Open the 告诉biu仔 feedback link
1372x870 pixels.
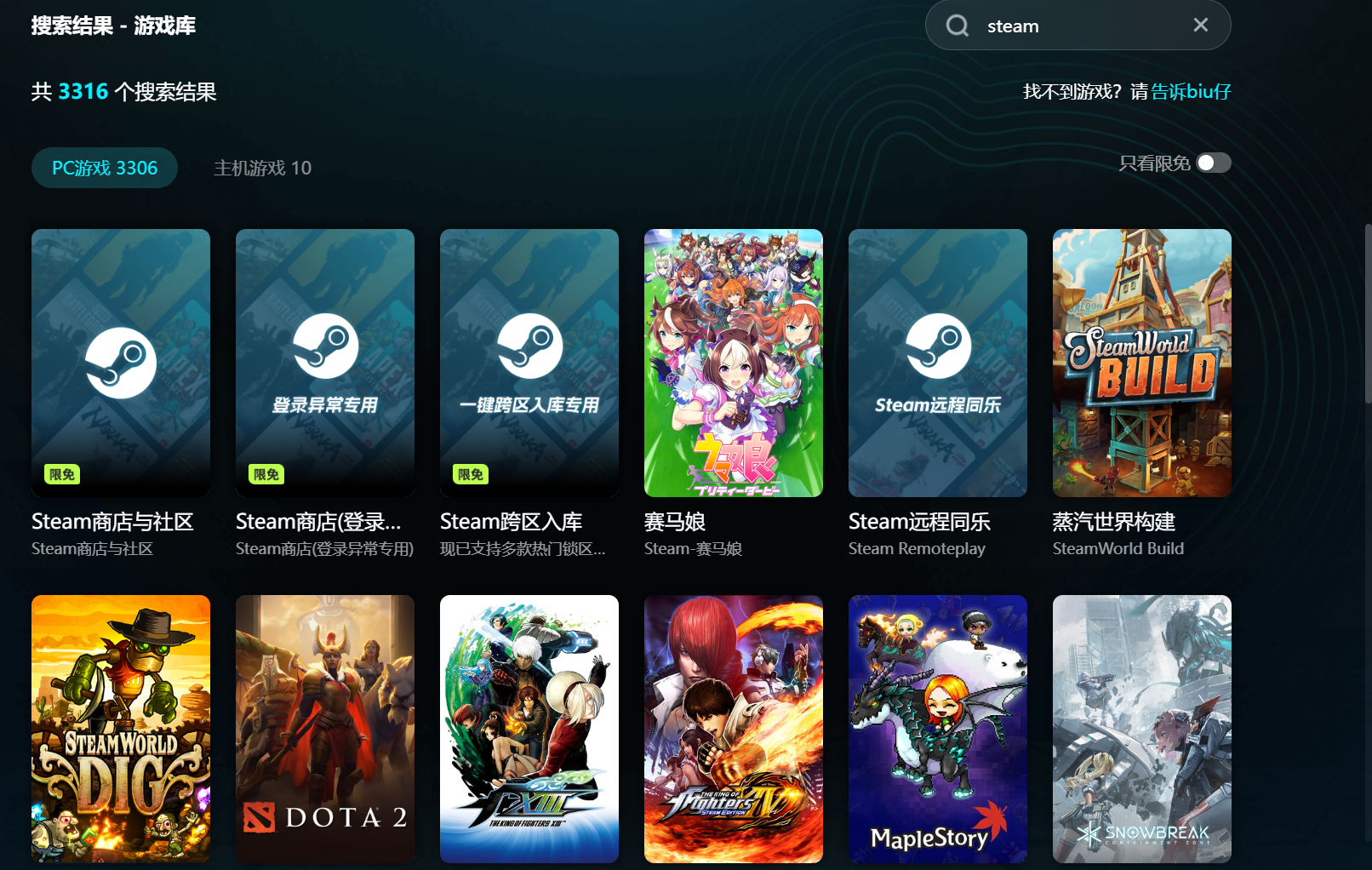tap(1191, 92)
